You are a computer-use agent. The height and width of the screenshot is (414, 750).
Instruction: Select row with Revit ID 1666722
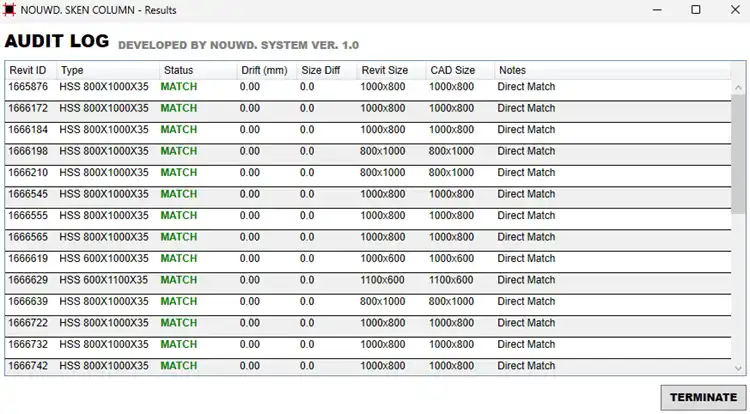[x=368, y=326]
